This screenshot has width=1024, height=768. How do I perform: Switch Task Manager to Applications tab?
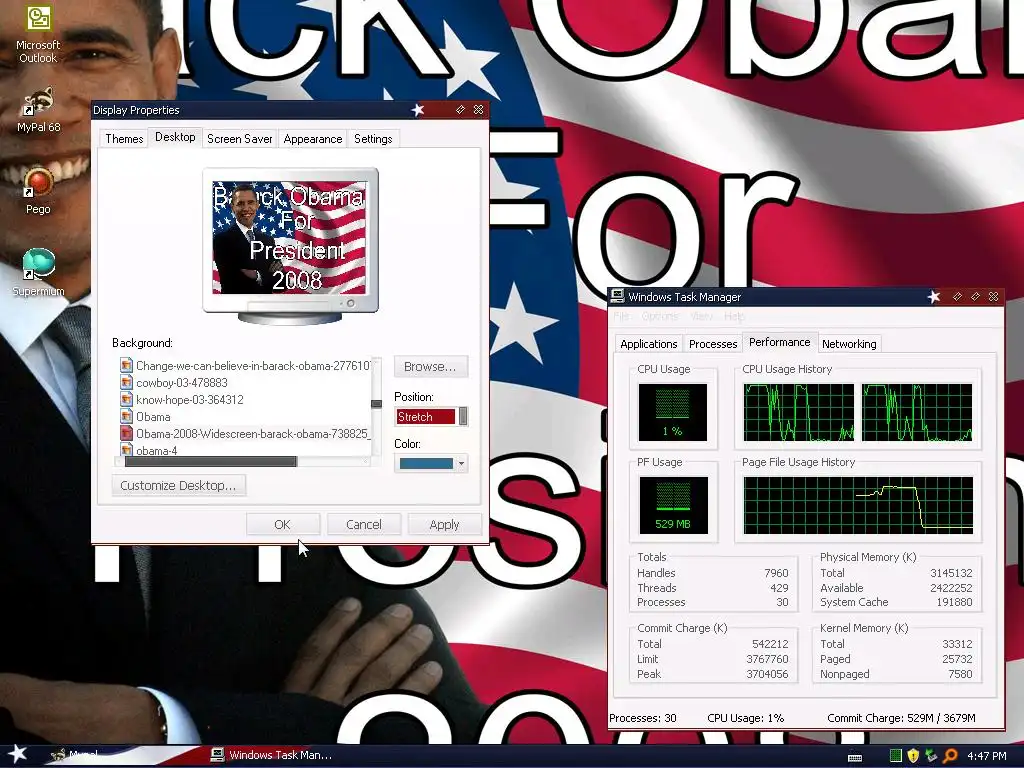pos(648,344)
